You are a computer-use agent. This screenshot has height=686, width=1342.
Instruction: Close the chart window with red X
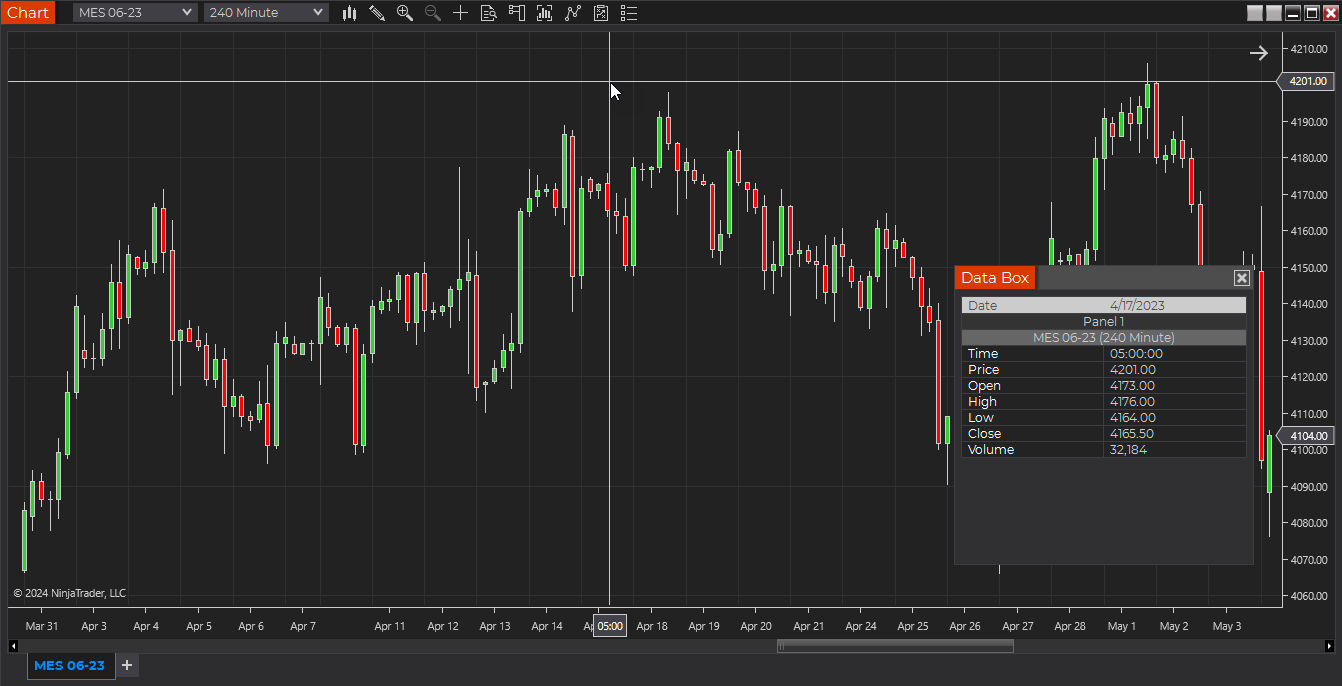pos(1331,13)
